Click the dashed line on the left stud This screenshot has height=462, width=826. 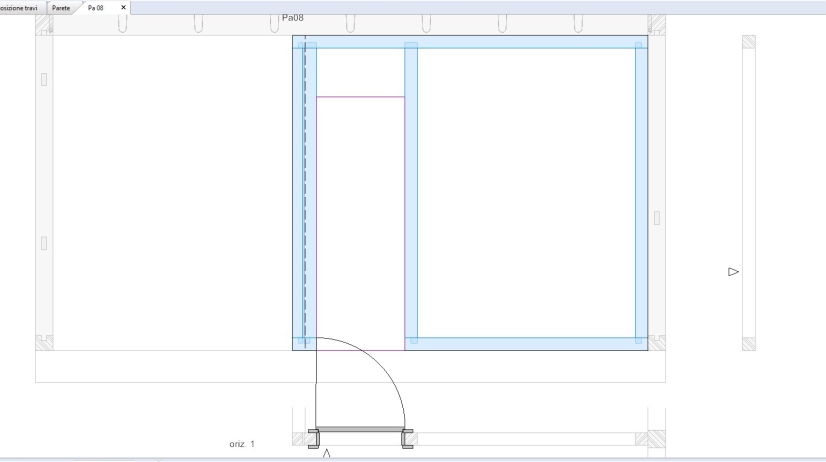point(304,200)
